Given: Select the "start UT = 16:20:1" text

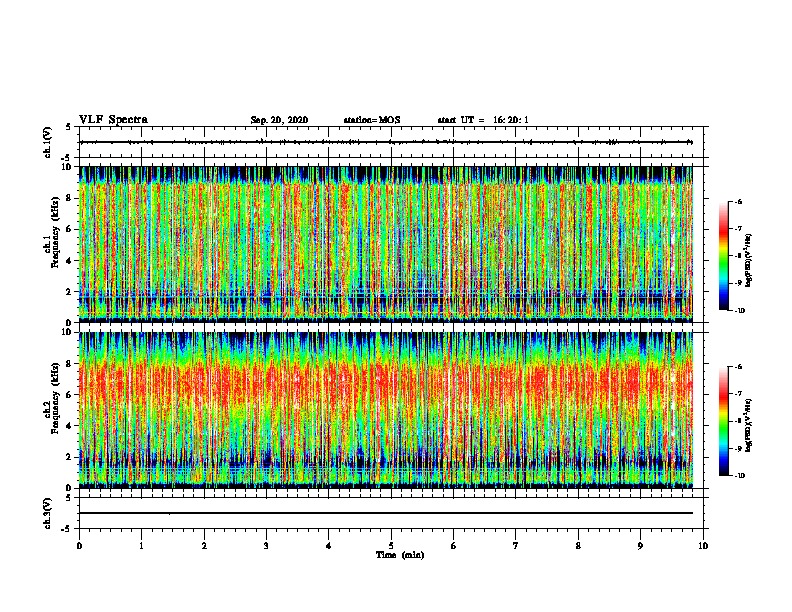Looking at the screenshot, I should point(483,120).
